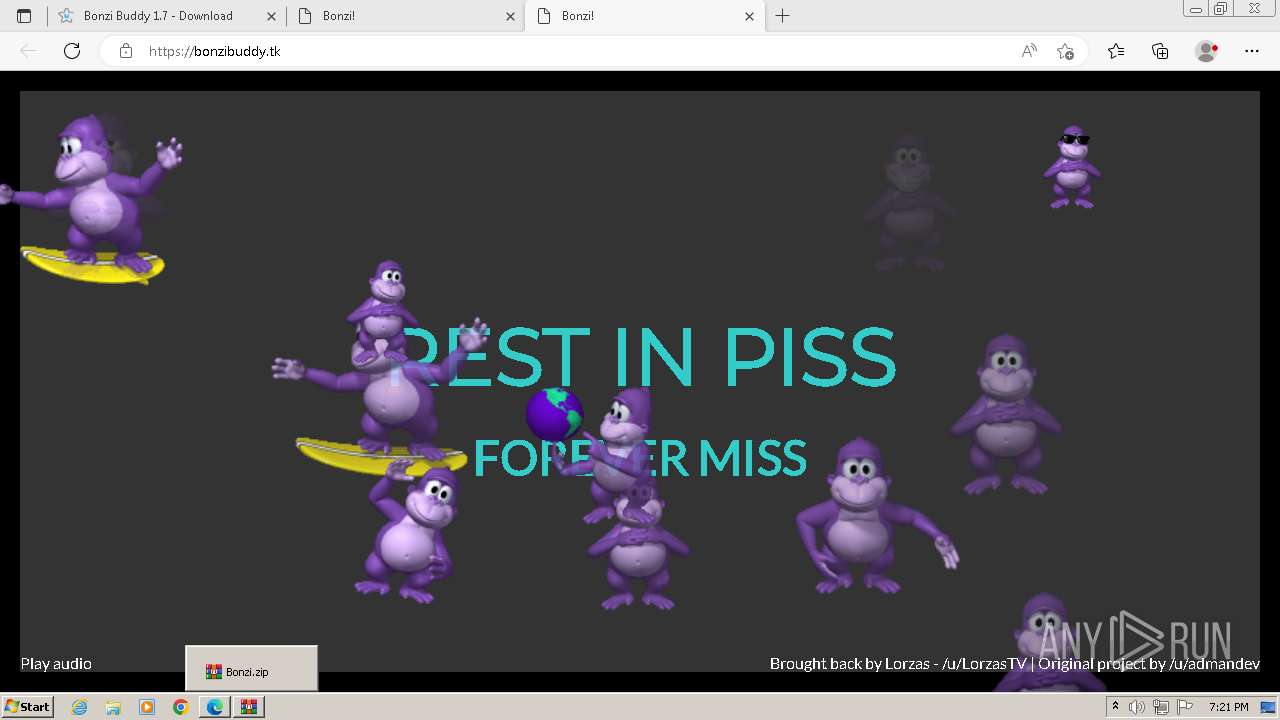Click the spinning purple globe
1280x720 pixels.
point(555,414)
